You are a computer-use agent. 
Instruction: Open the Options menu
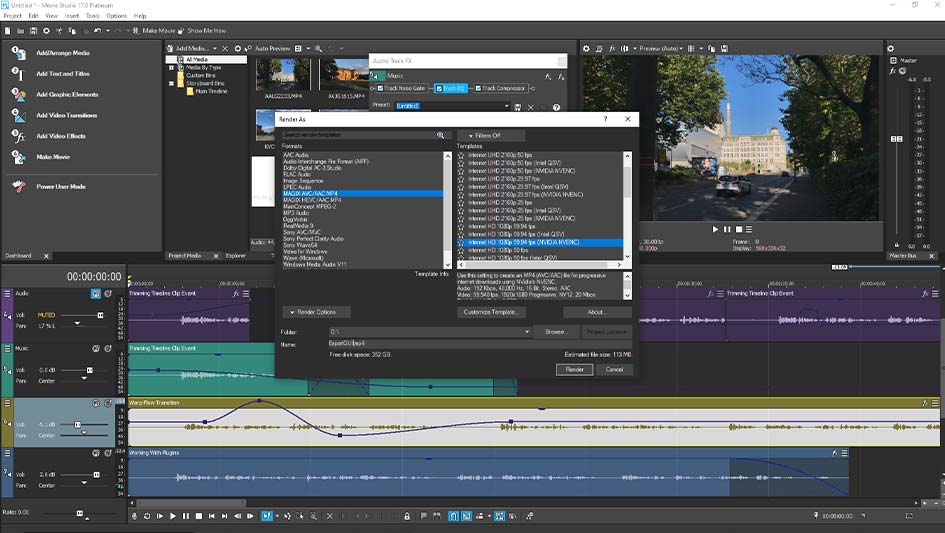click(x=116, y=16)
